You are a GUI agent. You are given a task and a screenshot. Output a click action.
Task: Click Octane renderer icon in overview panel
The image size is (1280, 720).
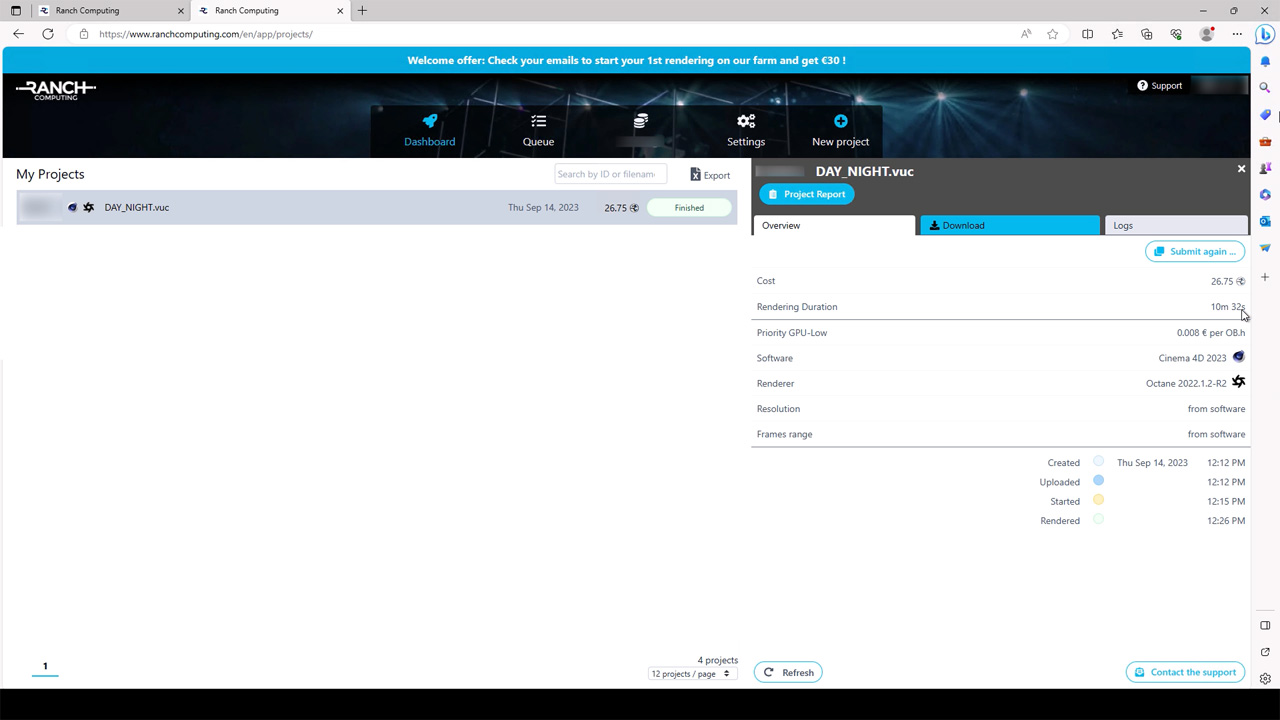1239,382
